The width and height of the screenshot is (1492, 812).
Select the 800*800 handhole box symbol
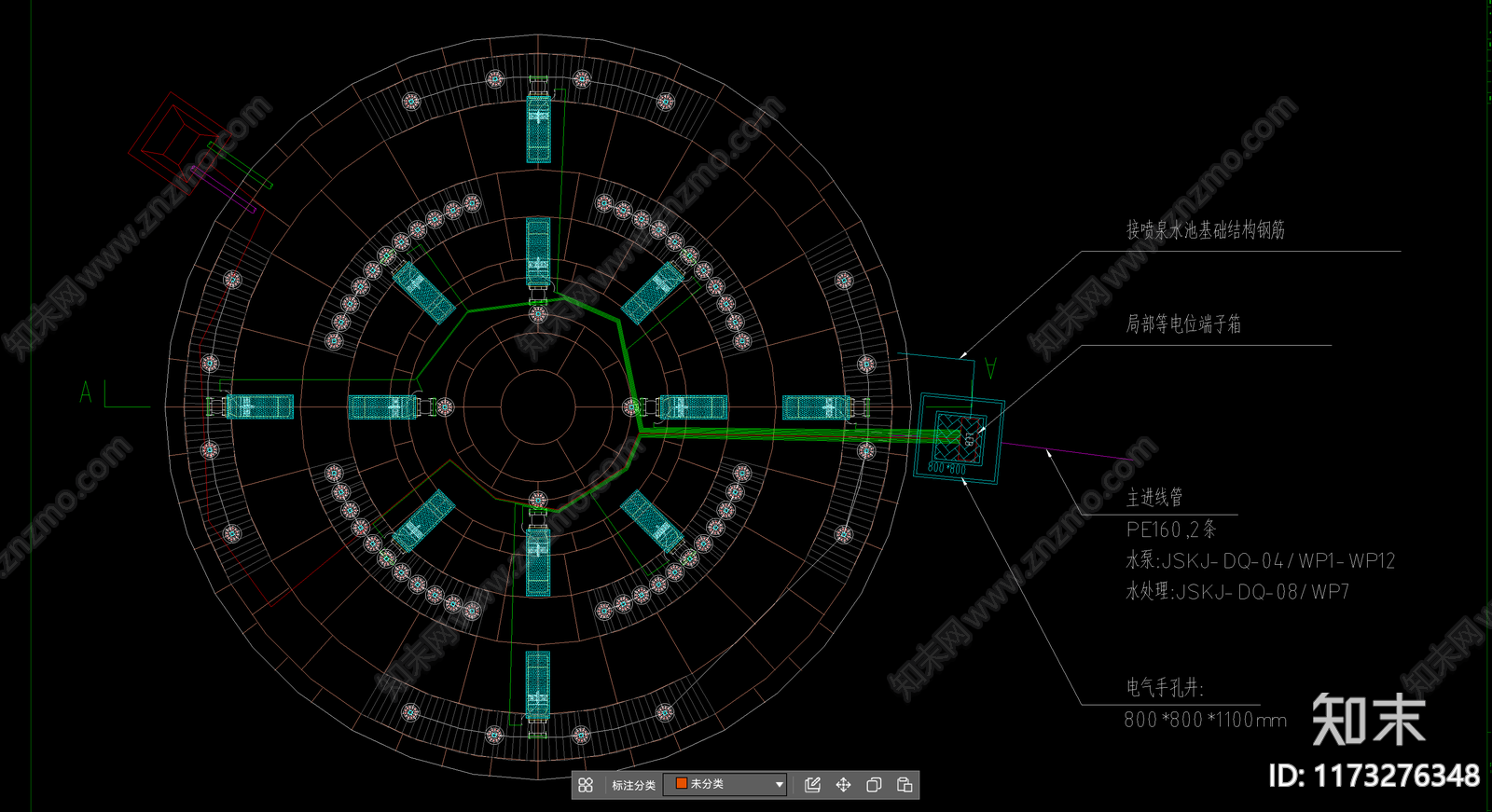tap(960, 438)
